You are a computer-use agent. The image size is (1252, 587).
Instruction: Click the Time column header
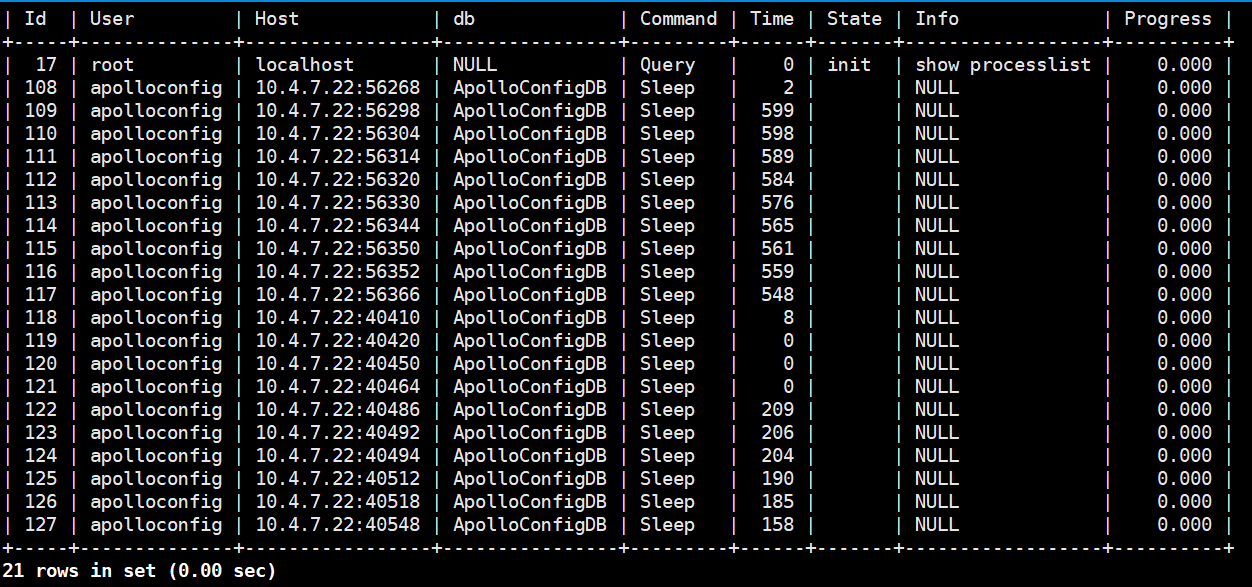tap(771, 19)
